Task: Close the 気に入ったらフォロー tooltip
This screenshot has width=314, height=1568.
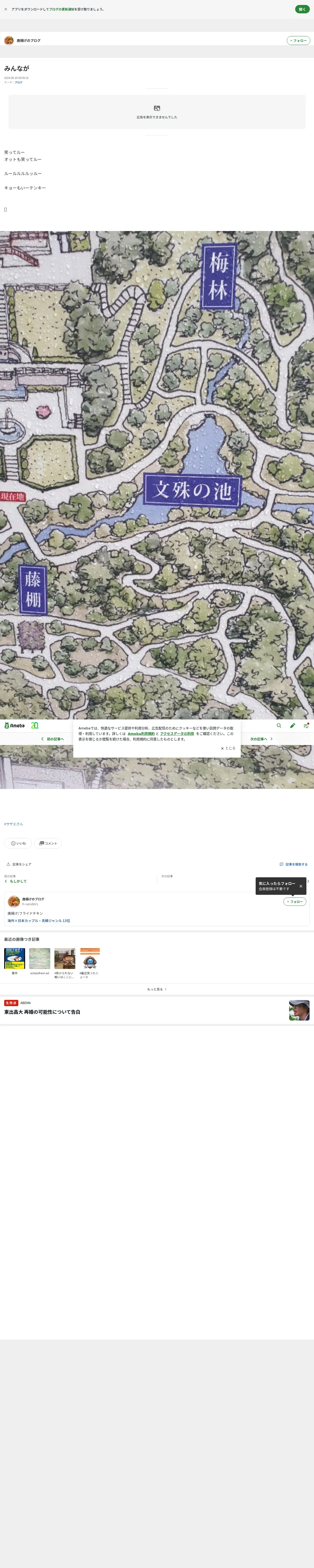Action: coord(301,886)
